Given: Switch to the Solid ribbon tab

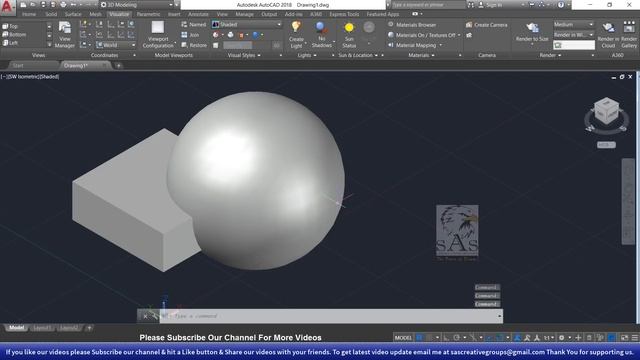Looking at the screenshot, I should click(x=51, y=14).
